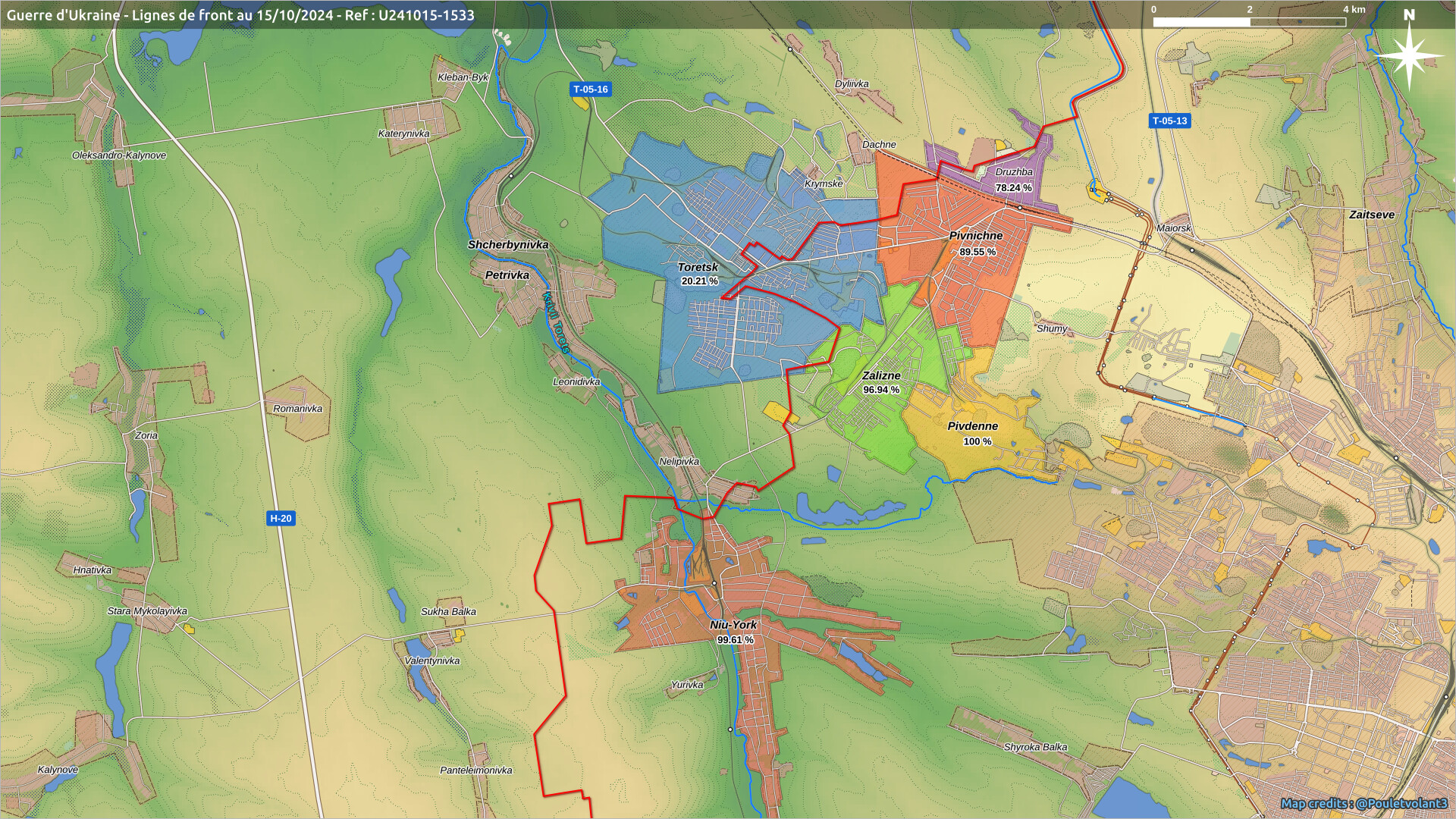Click the scale bar at top right

[x=1249, y=22]
